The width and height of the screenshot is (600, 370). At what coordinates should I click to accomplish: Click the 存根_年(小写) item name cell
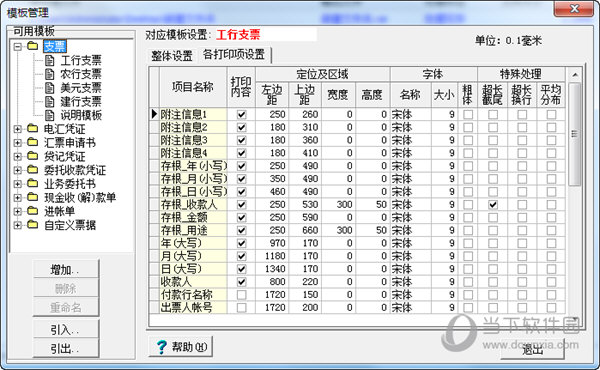coord(193,166)
